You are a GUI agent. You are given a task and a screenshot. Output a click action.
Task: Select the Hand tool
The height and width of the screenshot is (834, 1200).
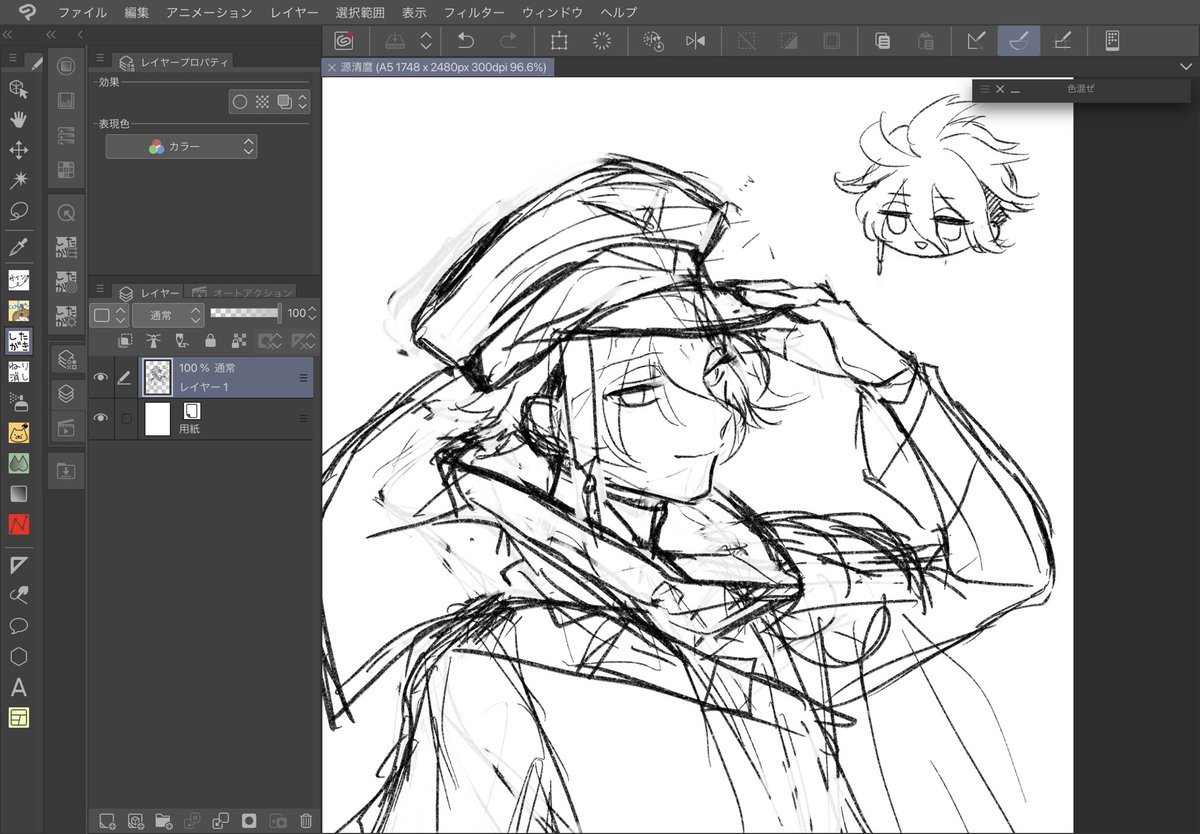(18, 120)
